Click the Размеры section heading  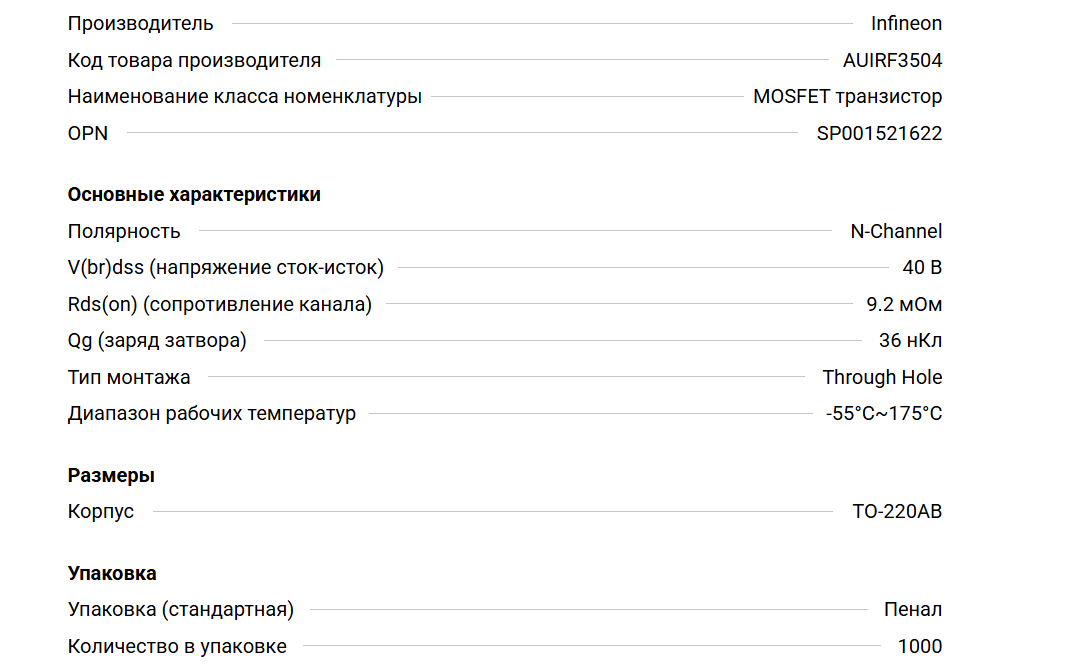click(111, 475)
